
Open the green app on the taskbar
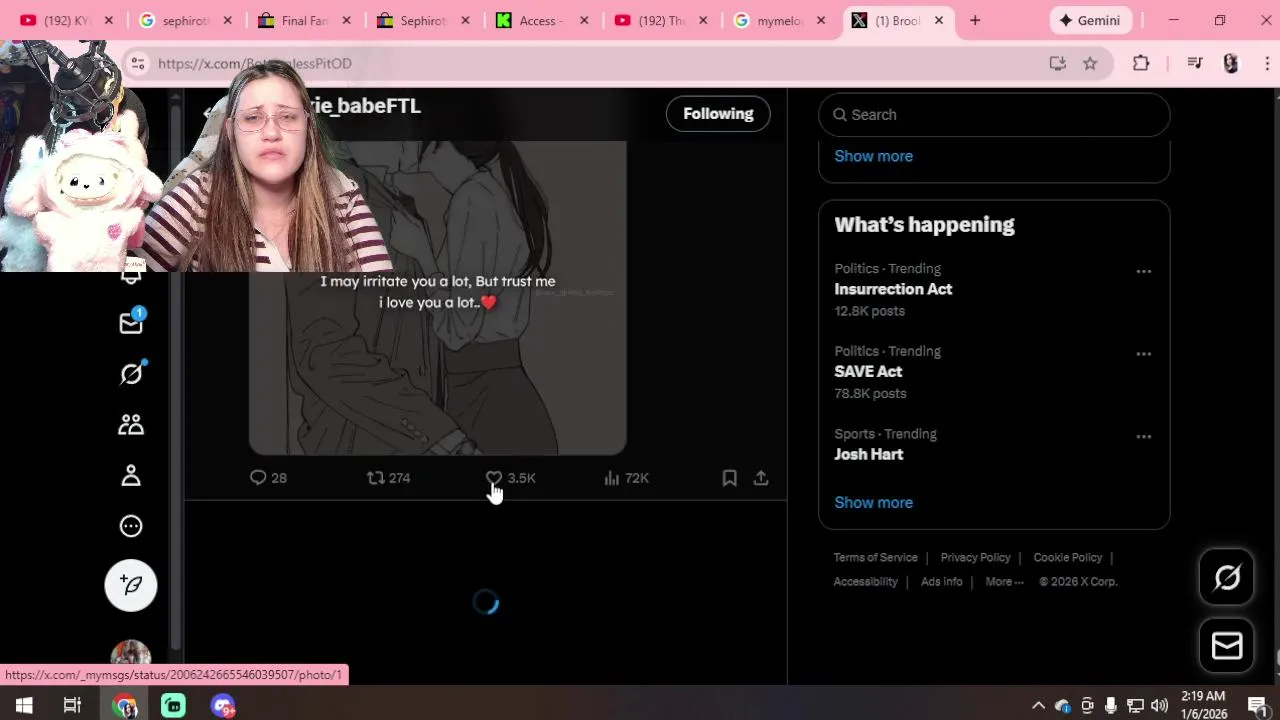tap(173, 706)
